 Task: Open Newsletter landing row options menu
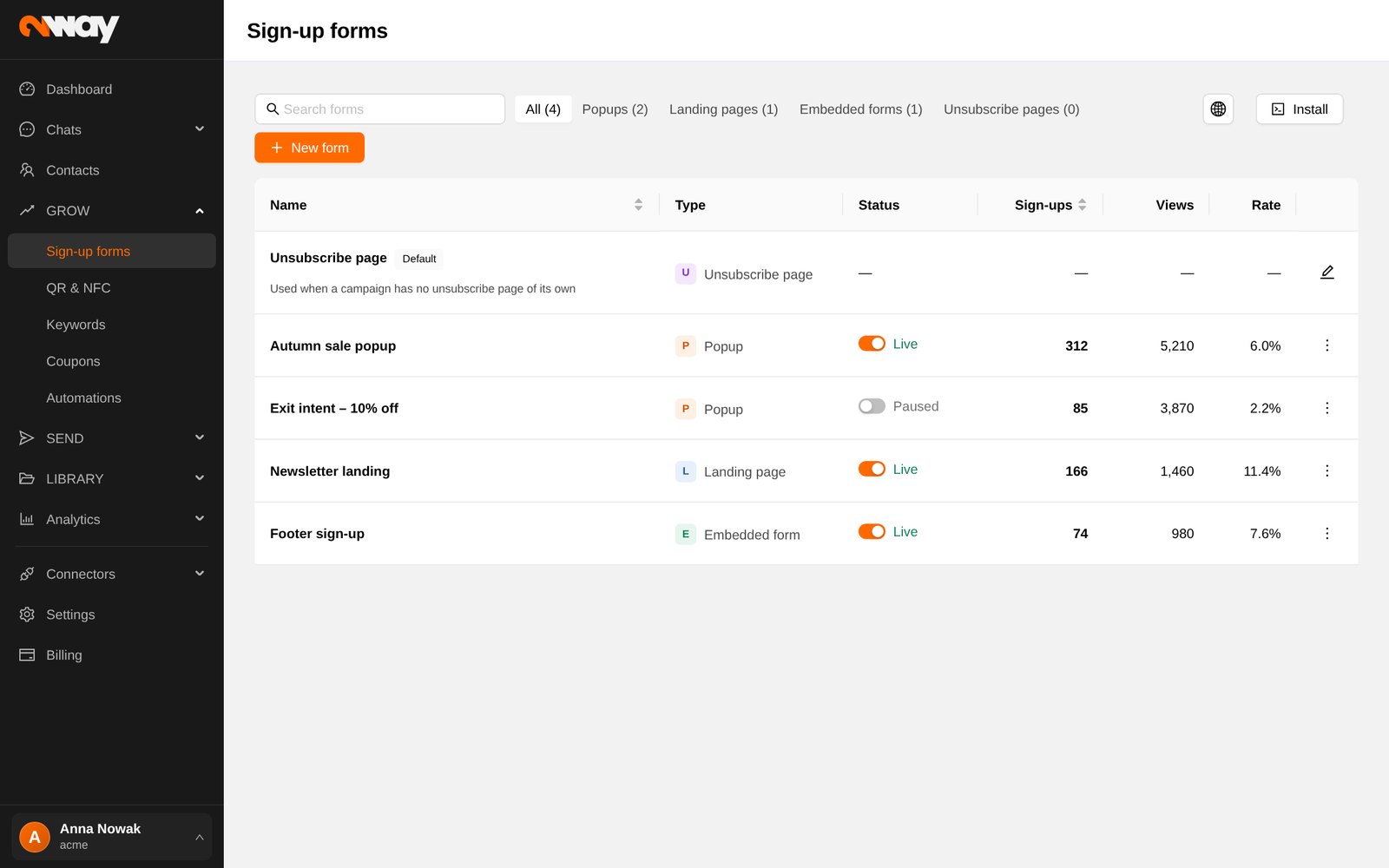(x=1327, y=470)
